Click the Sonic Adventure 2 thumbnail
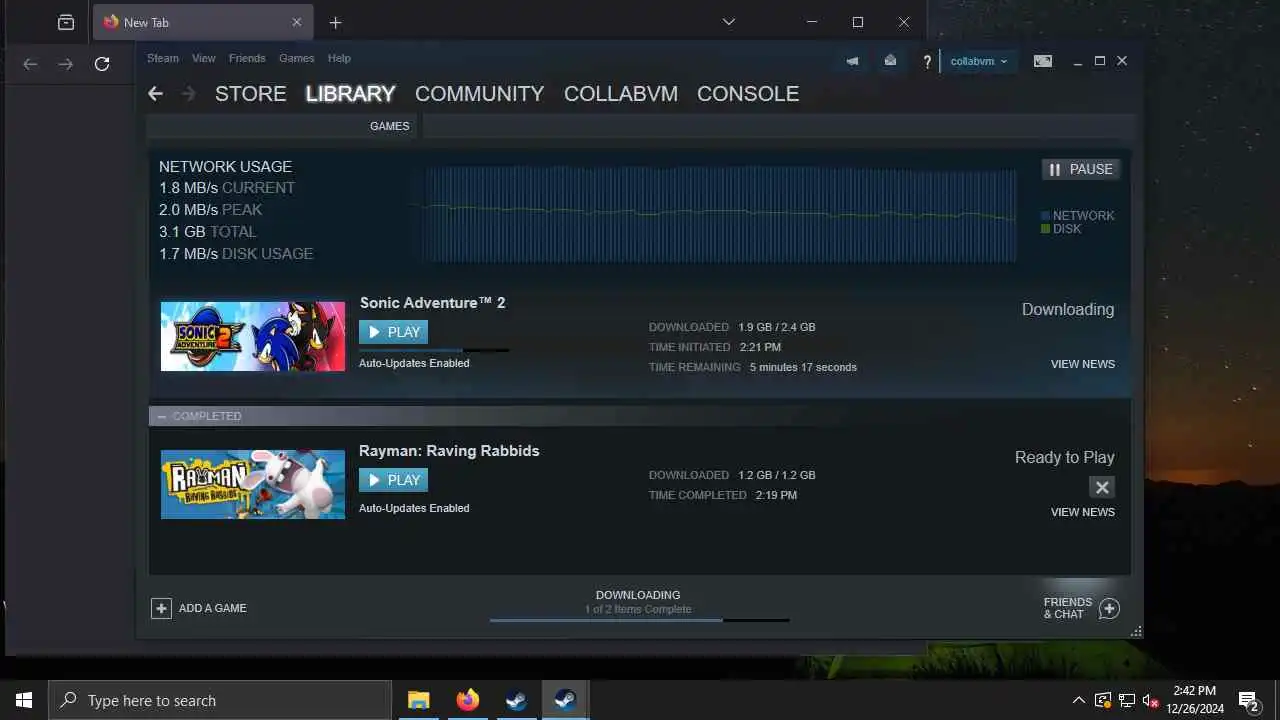This screenshot has height=720, width=1280. (253, 336)
